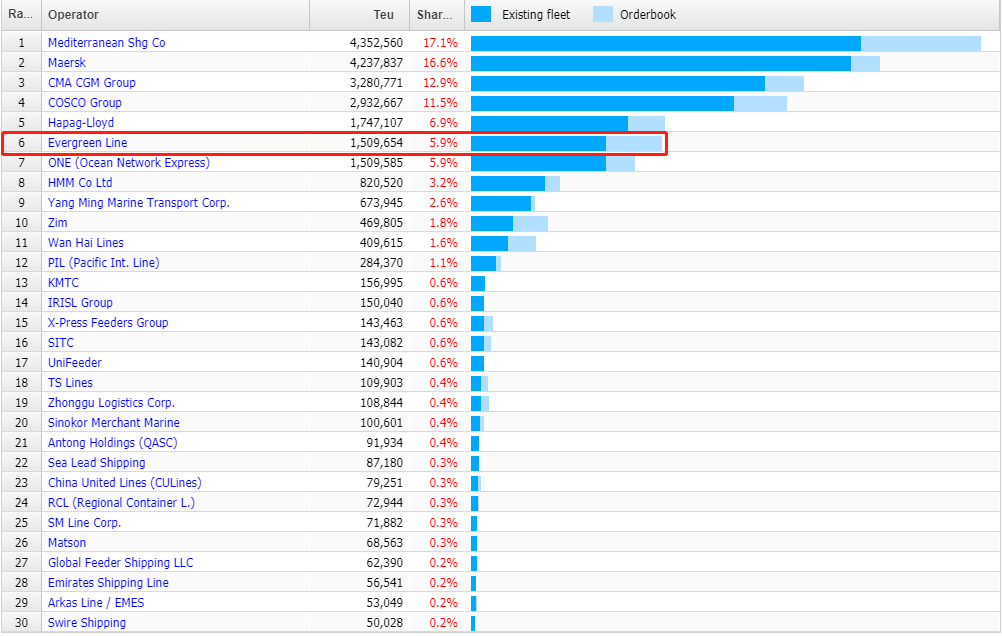Open the PIL (Pacific Int. Line) link

point(104,263)
